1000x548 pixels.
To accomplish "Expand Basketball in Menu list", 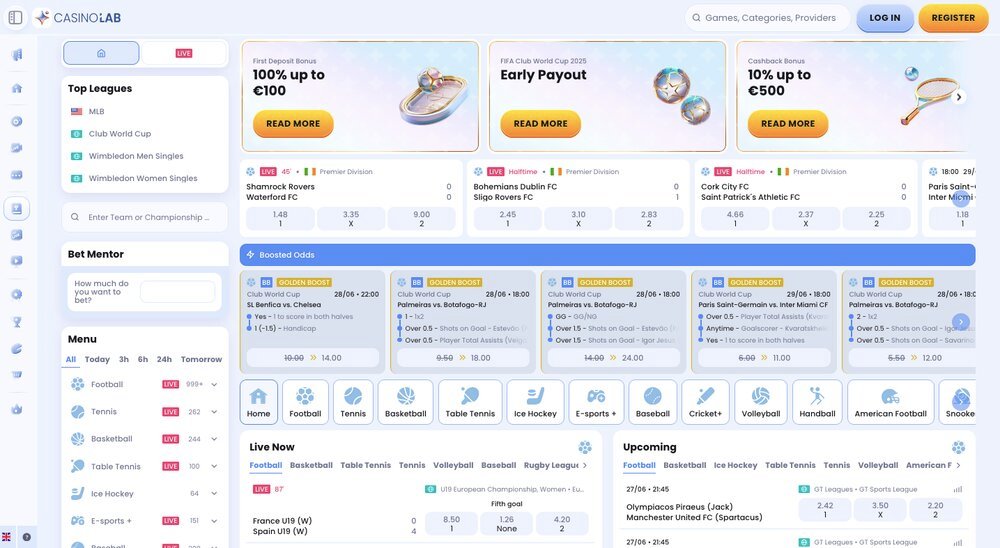I will (x=214, y=439).
